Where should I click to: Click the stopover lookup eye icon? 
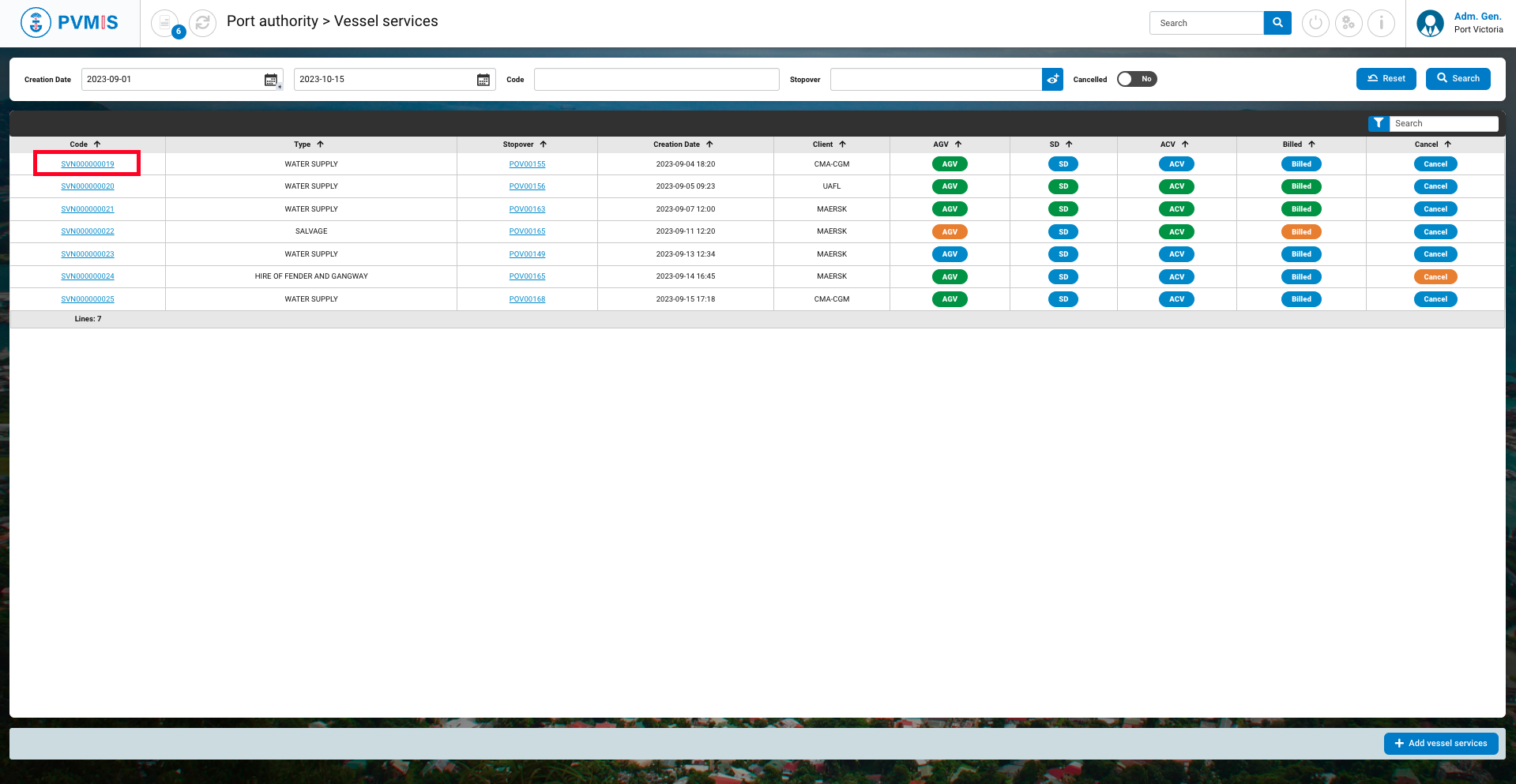tap(1052, 79)
